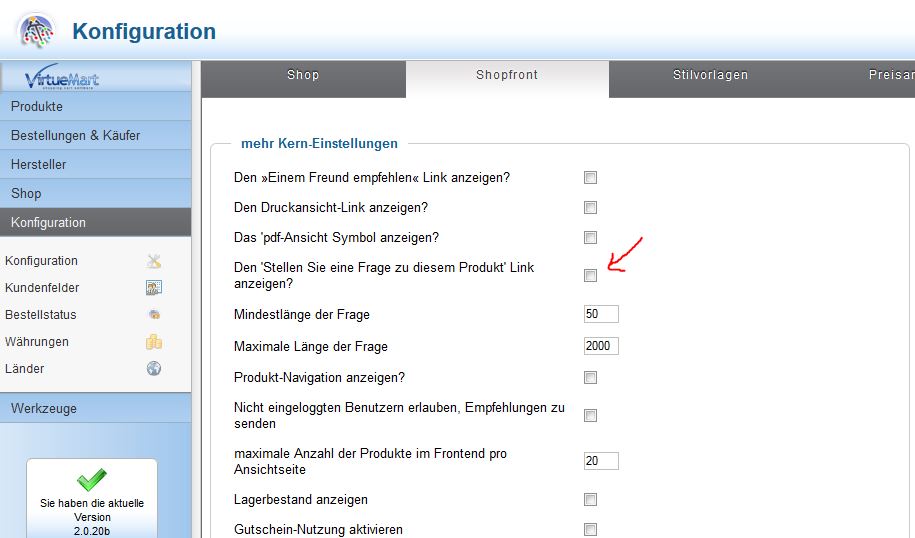This screenshot has height=538, width=915.
Task: Open the Stilvorlagen tab
Action: (710, 75)
